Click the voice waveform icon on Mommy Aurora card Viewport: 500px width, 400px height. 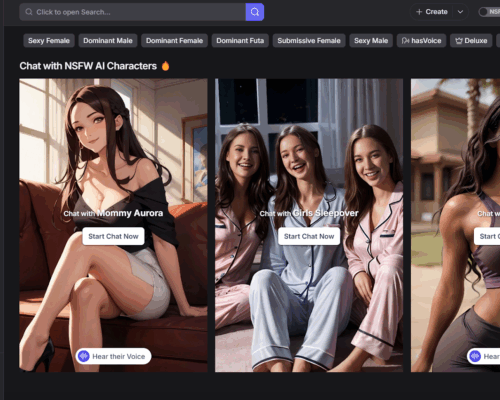(x=84, y=356)
